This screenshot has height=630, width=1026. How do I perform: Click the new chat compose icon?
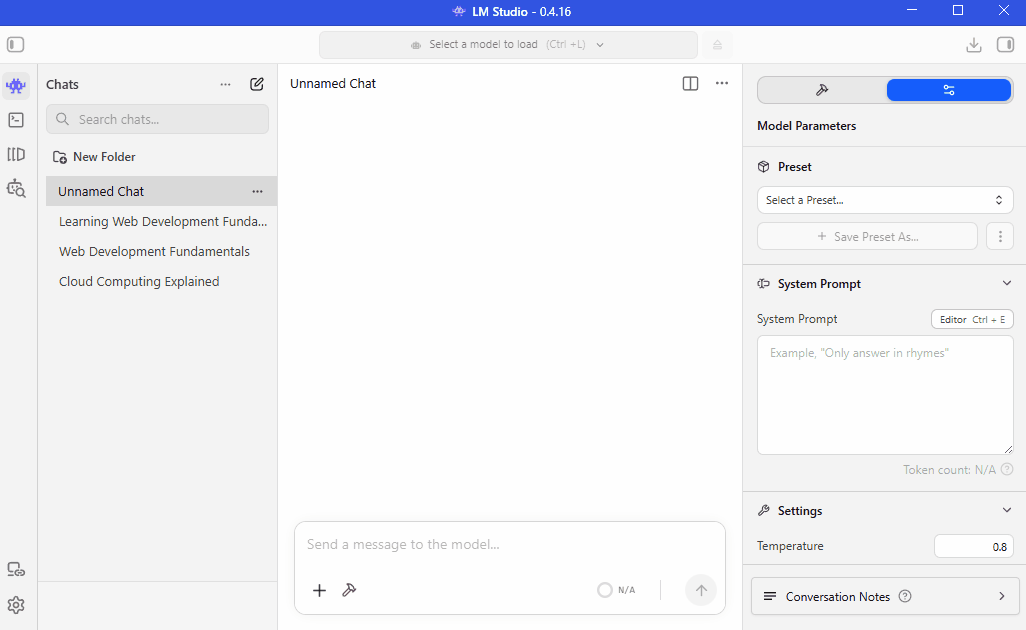tap(257, 84)
